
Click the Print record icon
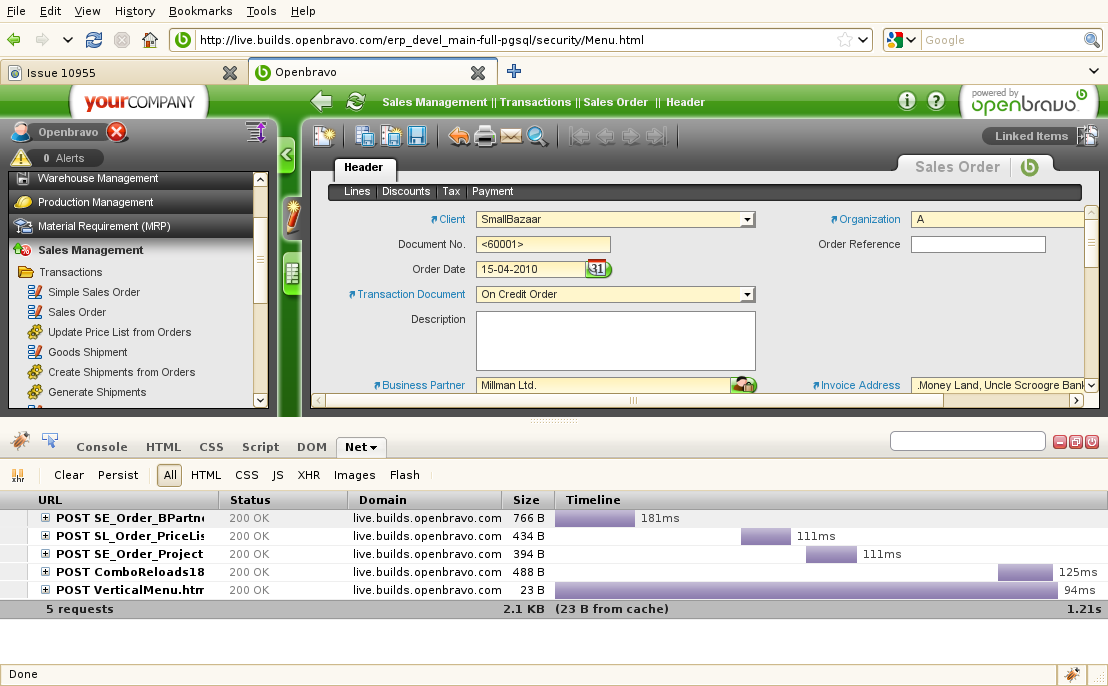point(485,137)
